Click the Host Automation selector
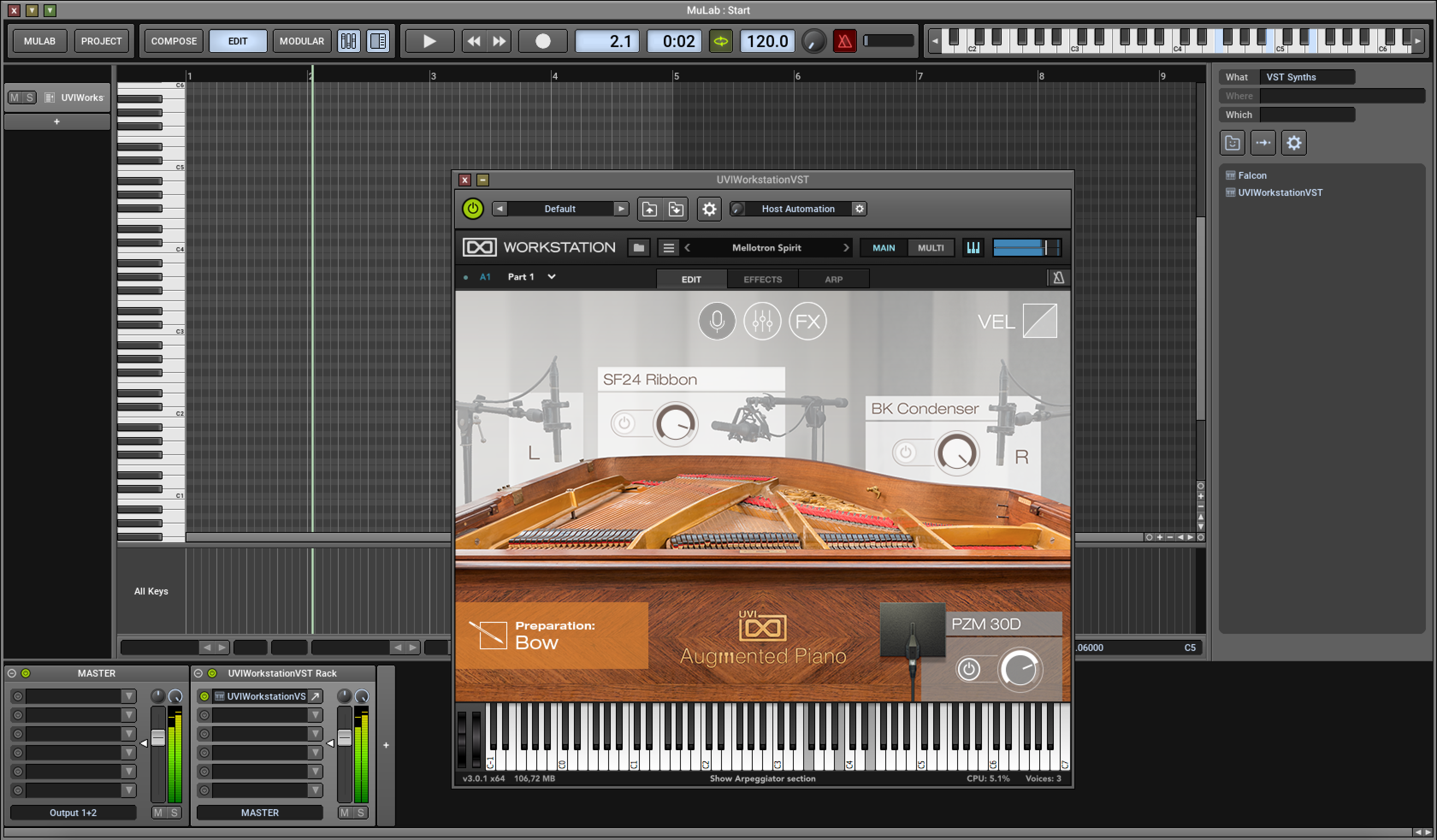The image size is (1437, 840). [798, 209]
